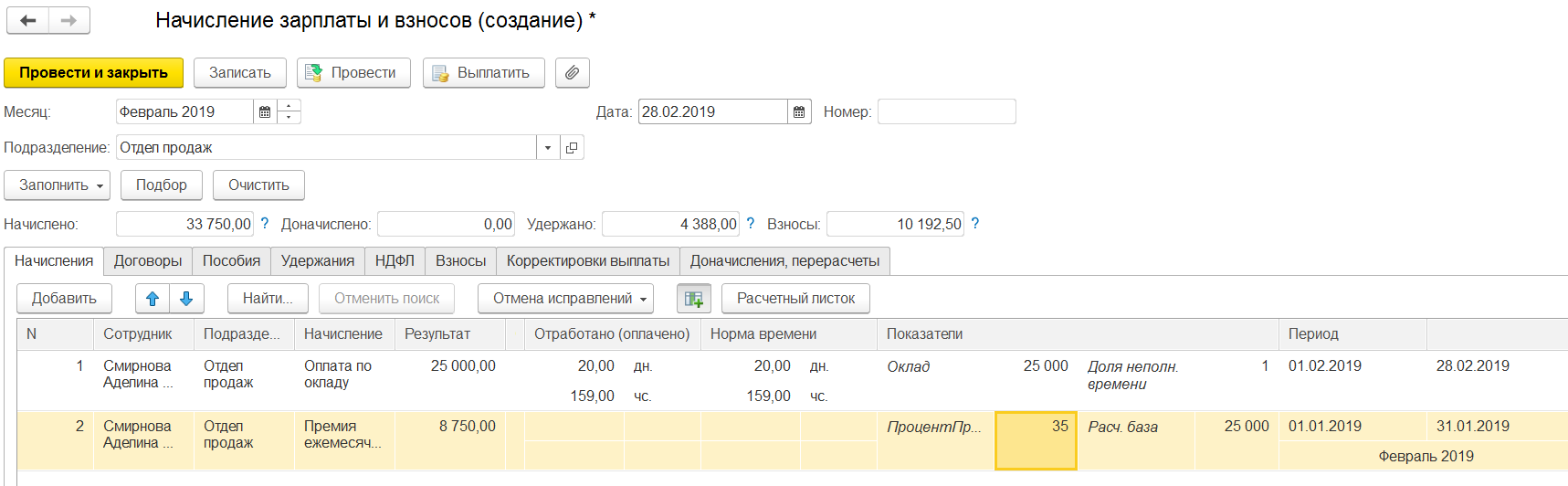Click question mark help next to Взносы
The height and width of the screenshot is (486, 1568).
pyautogui.click(x=974, y=224)
